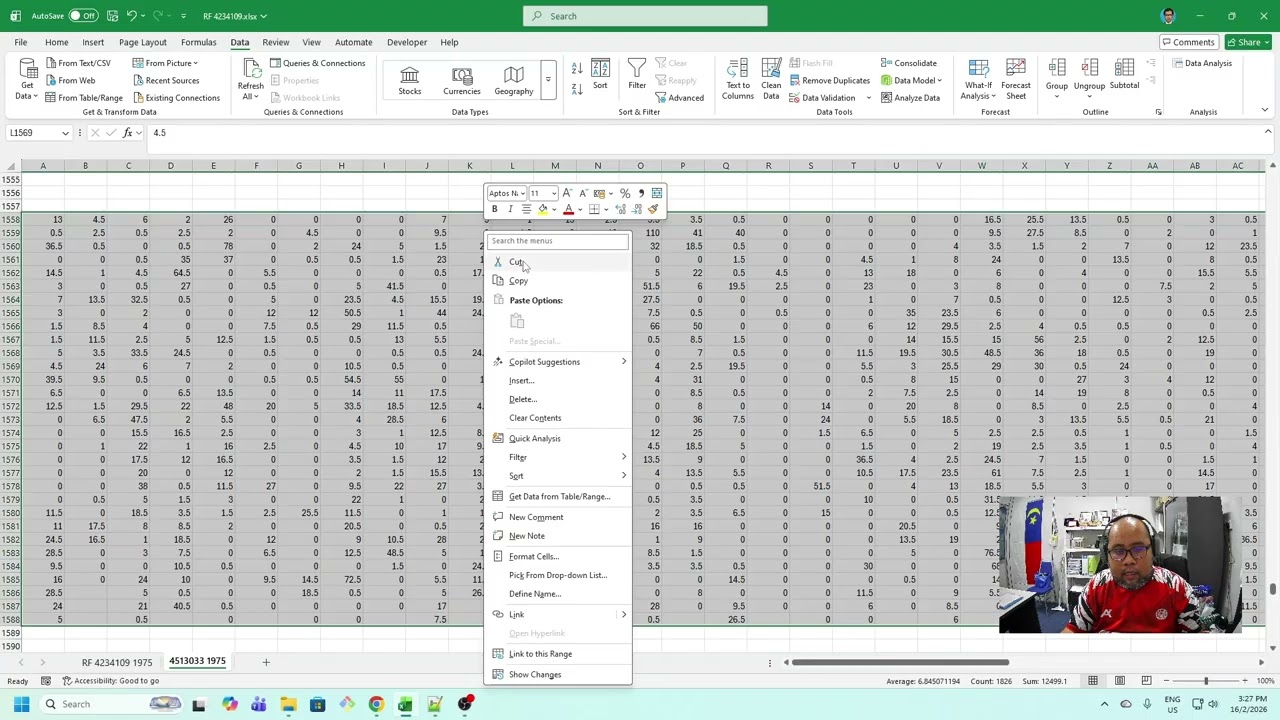
Task: Click Sort Z to A icon
Action: pos(577,87)
